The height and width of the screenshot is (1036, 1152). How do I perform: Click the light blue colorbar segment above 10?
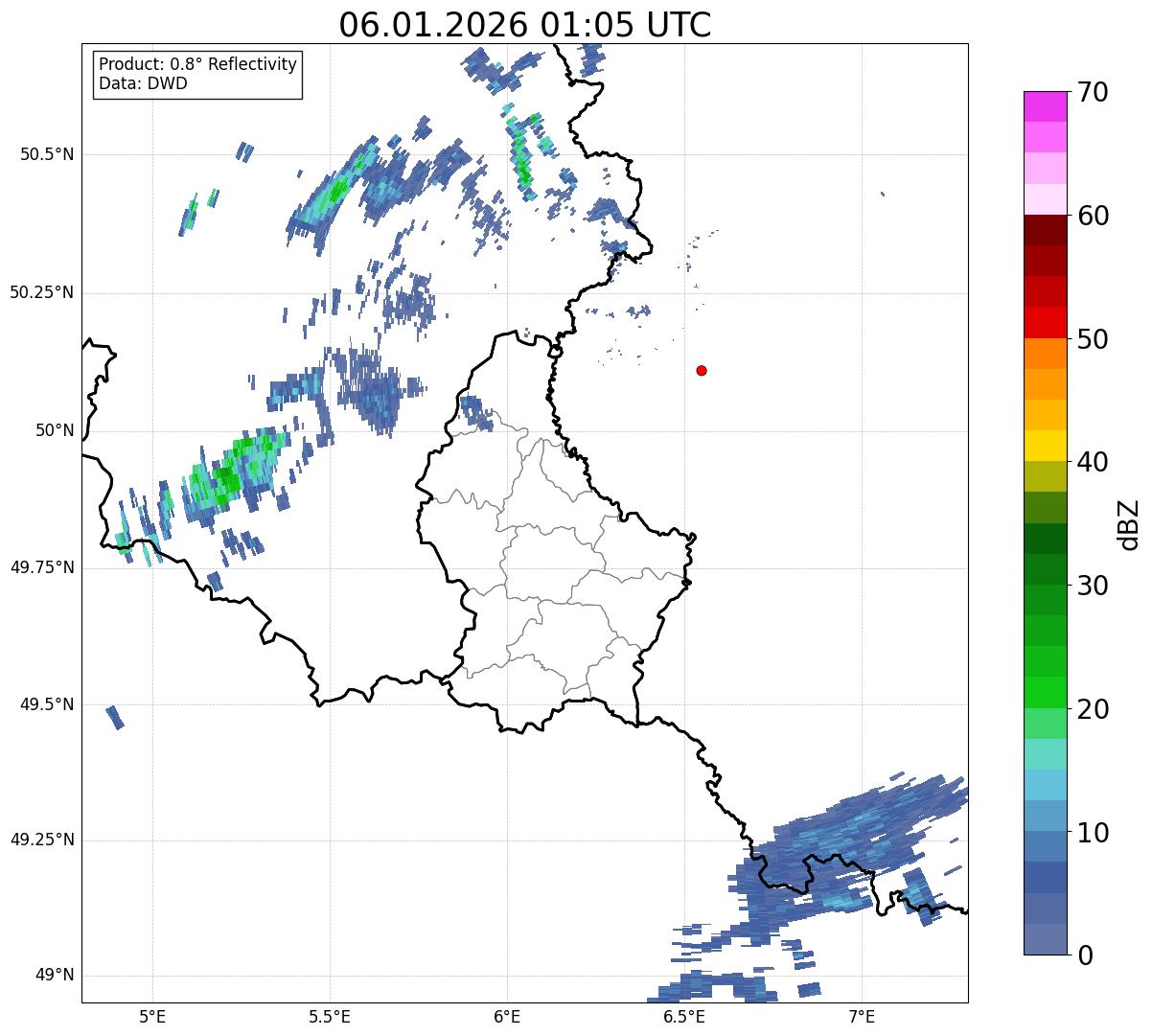(1045, 815)
